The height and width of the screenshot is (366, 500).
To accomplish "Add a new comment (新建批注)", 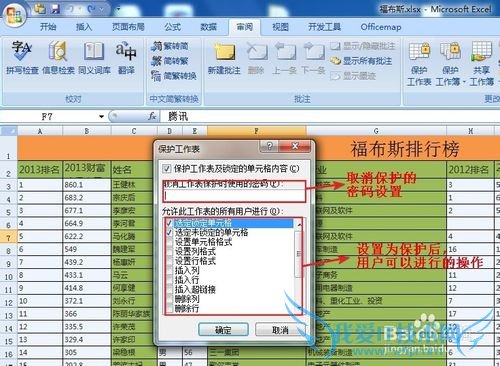I will click(x=224, y=58).
